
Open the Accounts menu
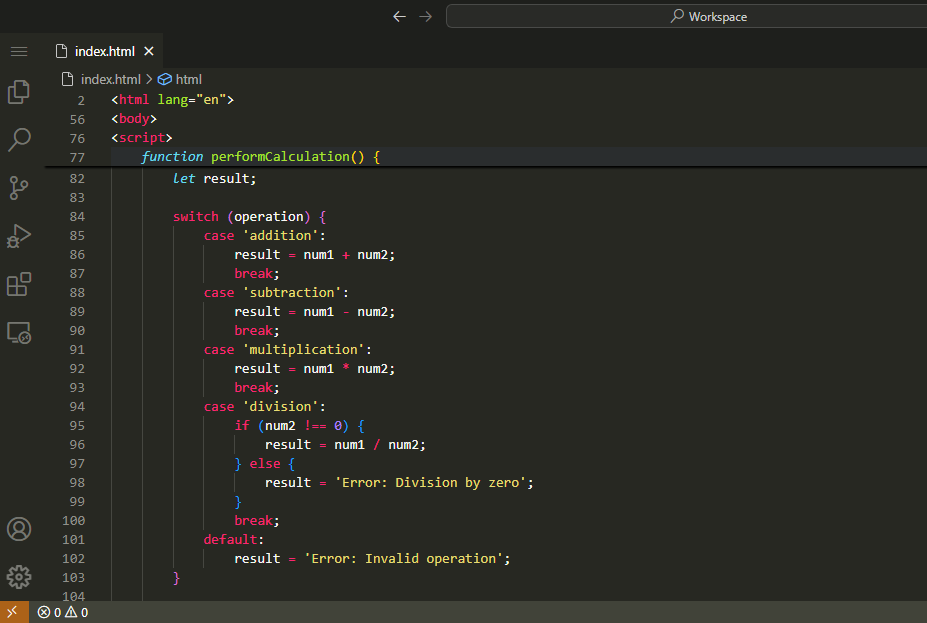click(x=19, y=529)
